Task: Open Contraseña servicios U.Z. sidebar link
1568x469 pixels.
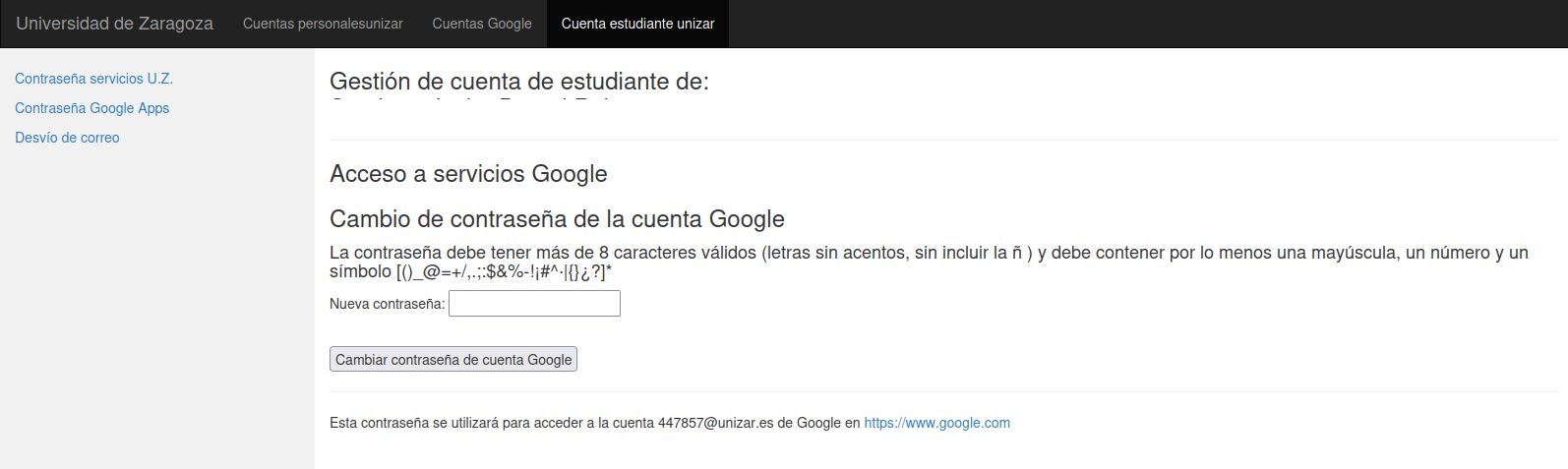Action: (x=93, y=79)
